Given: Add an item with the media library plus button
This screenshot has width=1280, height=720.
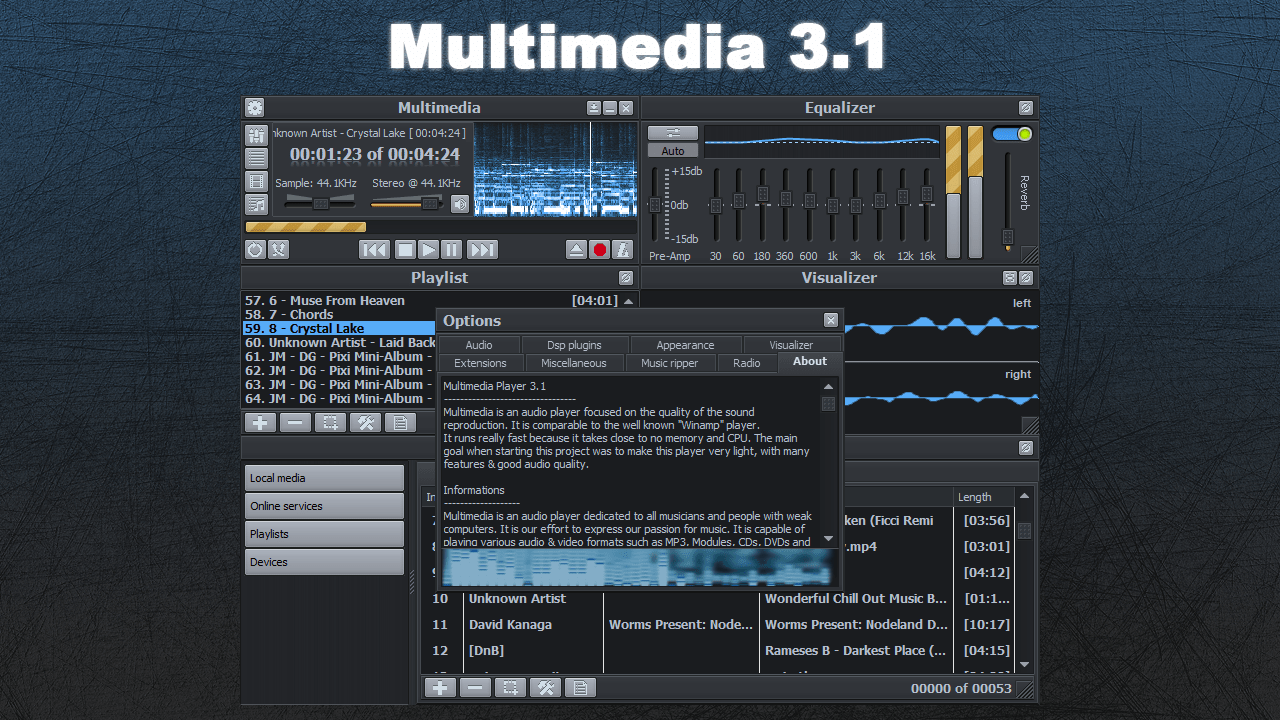Looking at the screenshot, I should pyautogui.click(x=440, y=688).
